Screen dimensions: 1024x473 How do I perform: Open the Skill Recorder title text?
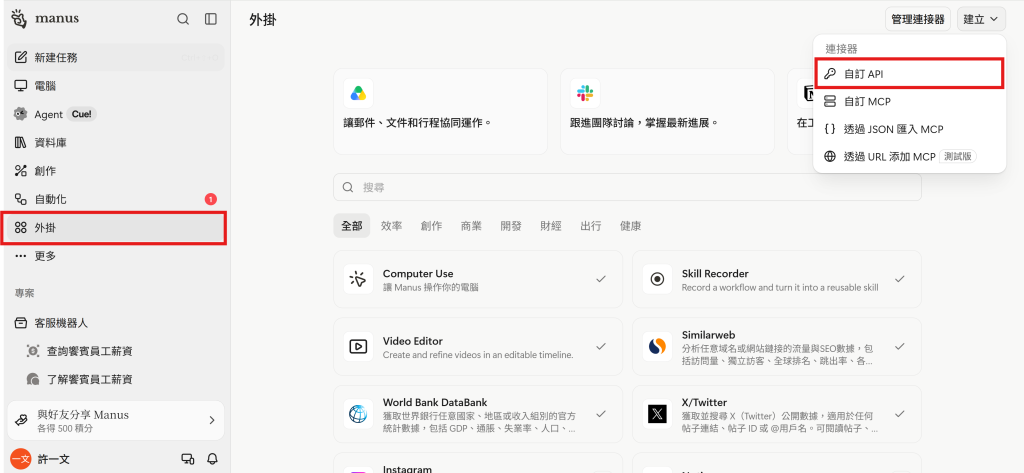[x=715, y=274]
